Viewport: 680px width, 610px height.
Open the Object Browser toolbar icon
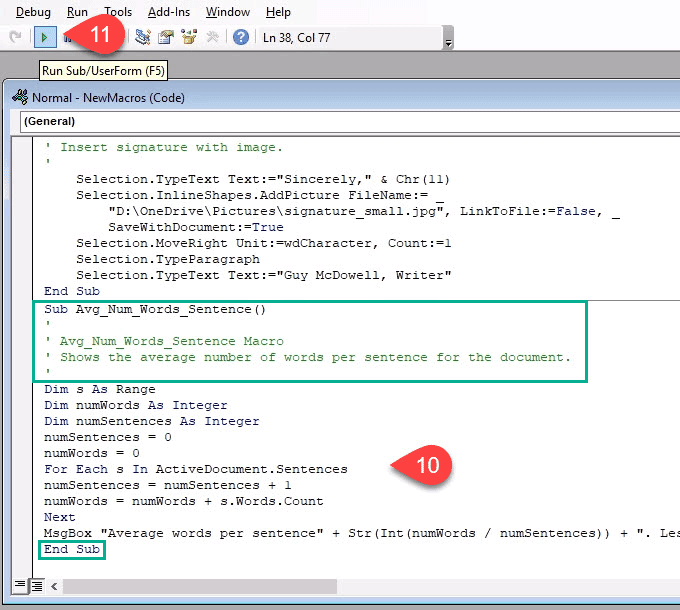[189, 37]
